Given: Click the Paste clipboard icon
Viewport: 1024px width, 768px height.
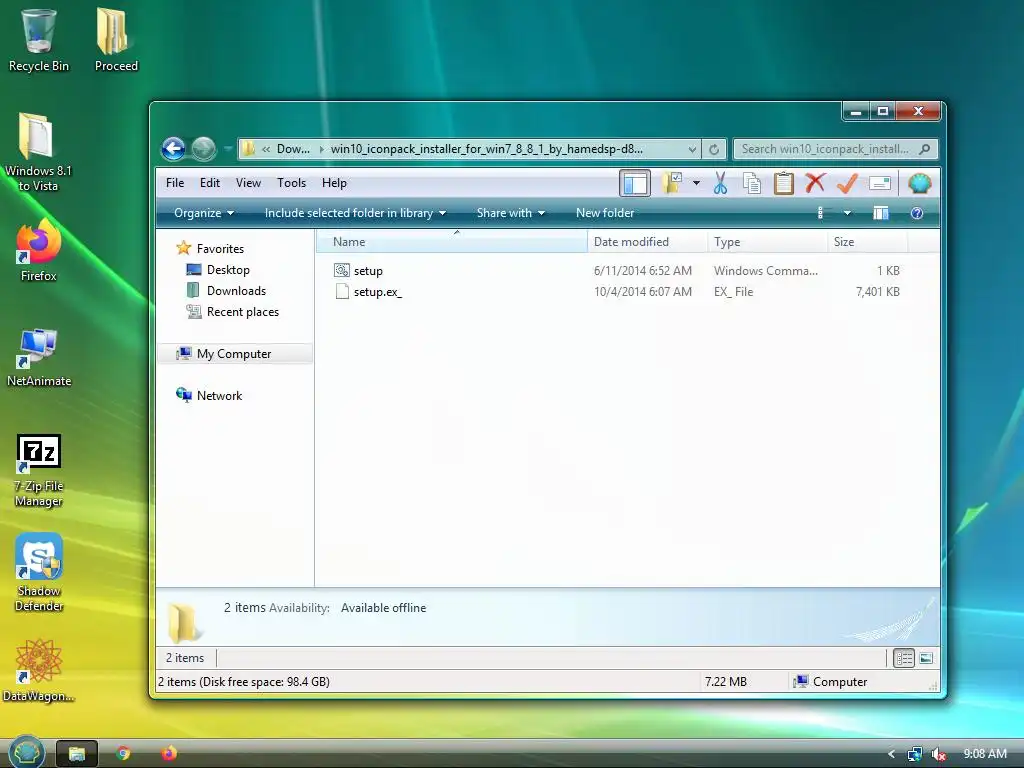Looking at the screenshot, I should (783, 184).
